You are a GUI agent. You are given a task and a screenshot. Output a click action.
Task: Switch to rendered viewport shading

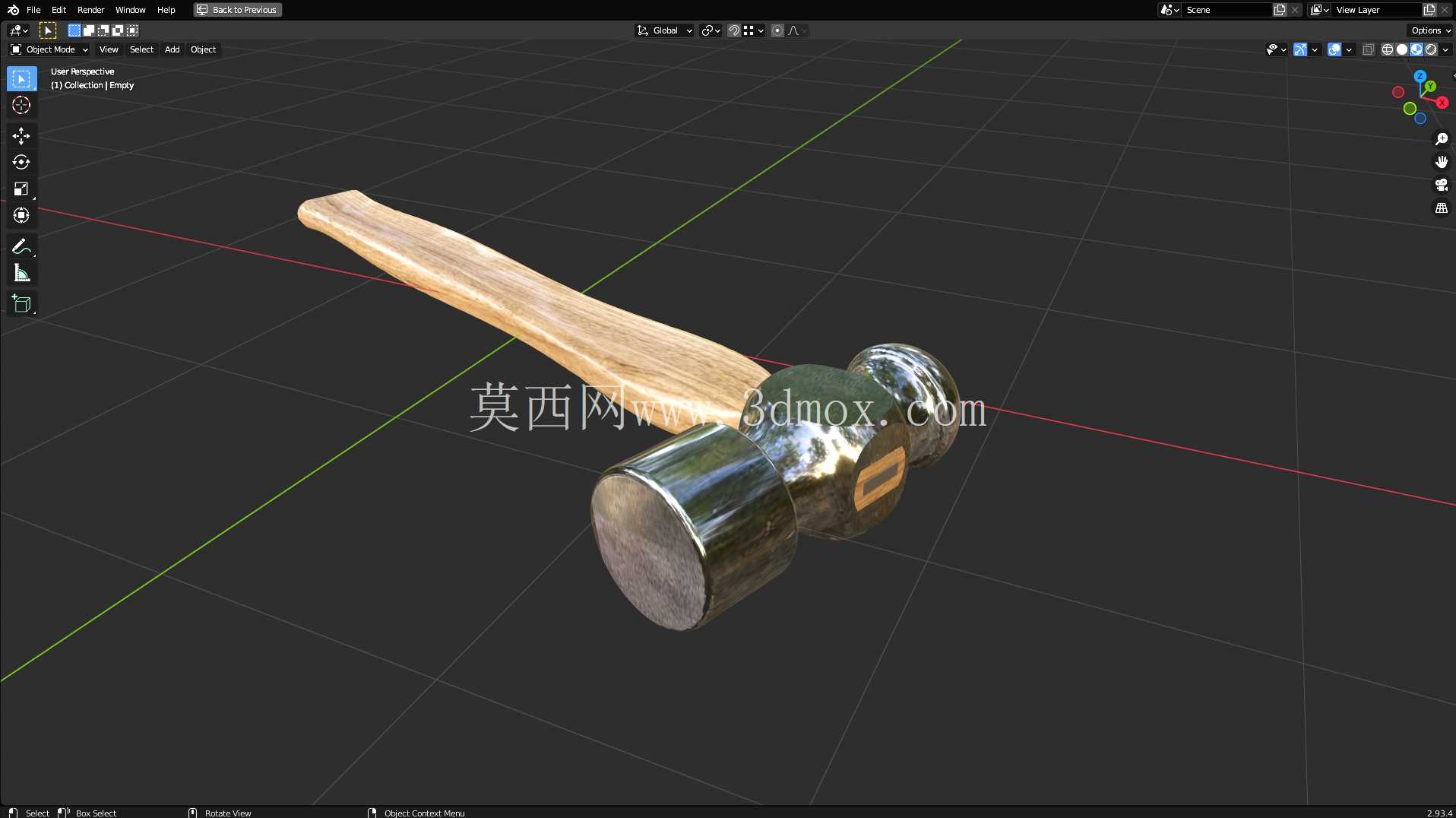click(x=1431, y=49)
